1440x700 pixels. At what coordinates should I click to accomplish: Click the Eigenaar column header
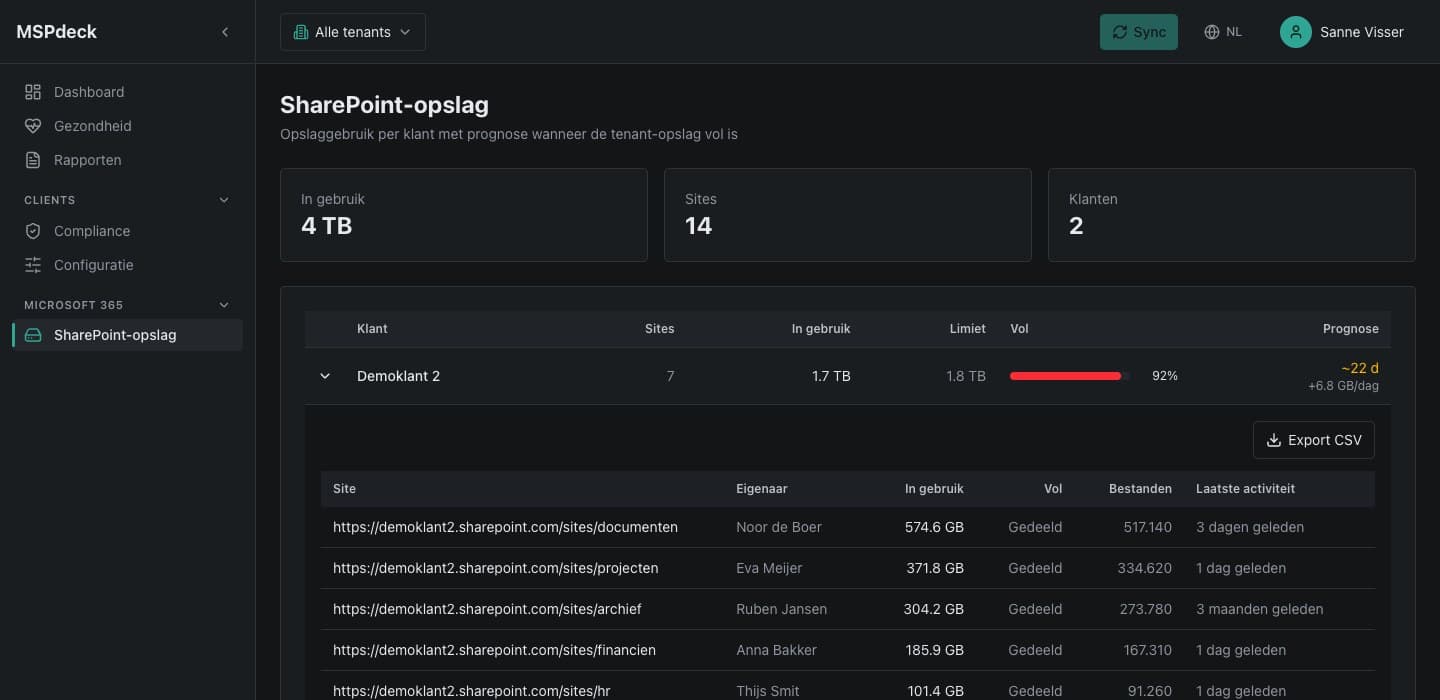click(x=762, y=489)
